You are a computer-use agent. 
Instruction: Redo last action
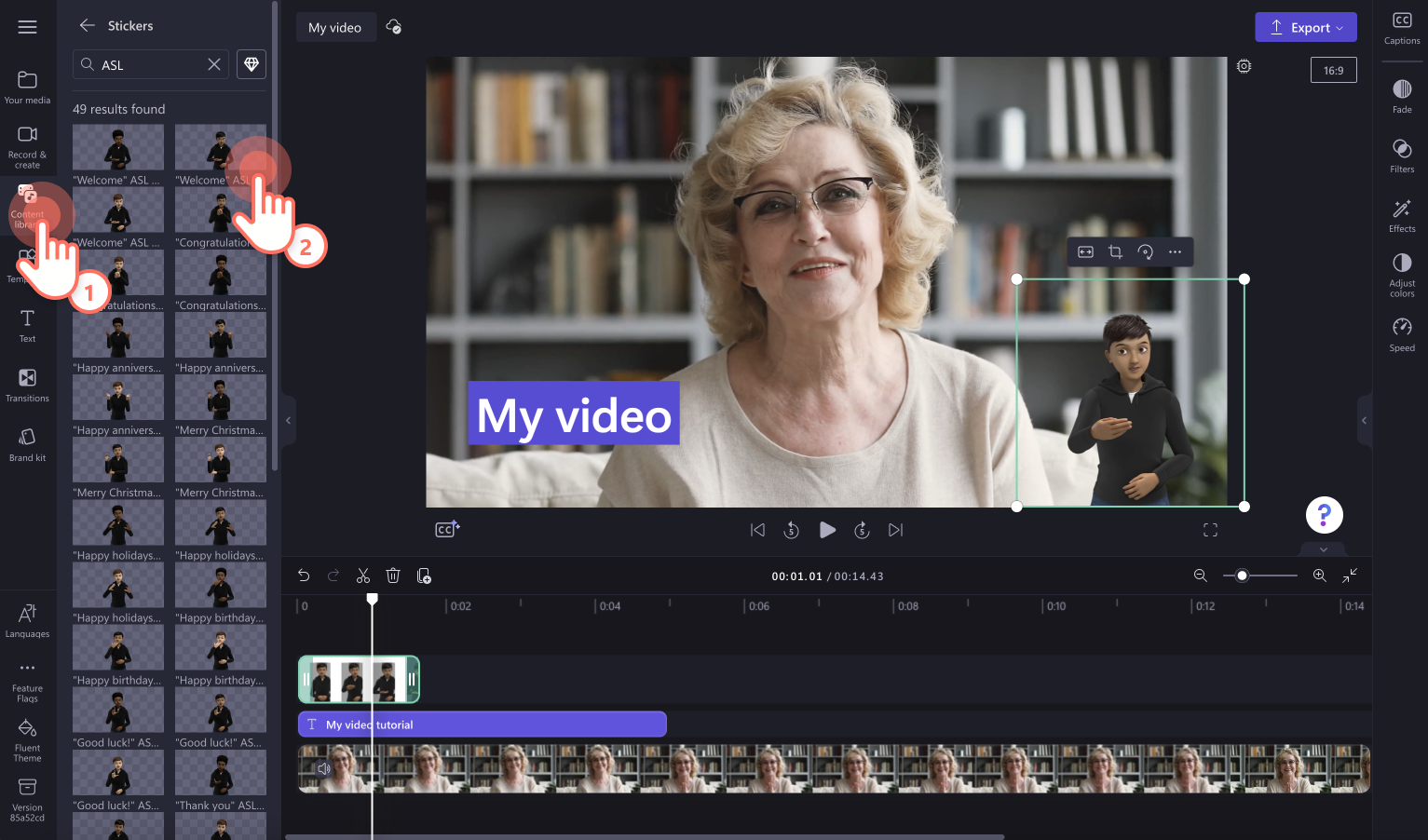[x=333, y=576]
